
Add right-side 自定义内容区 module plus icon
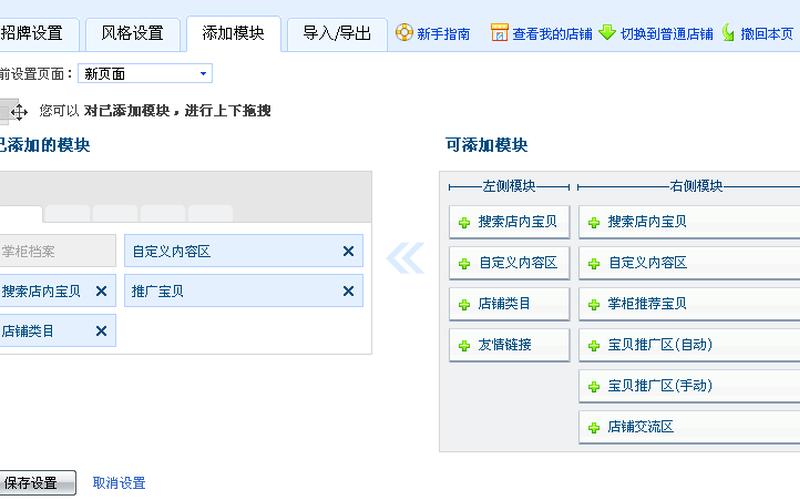point(594,264)
